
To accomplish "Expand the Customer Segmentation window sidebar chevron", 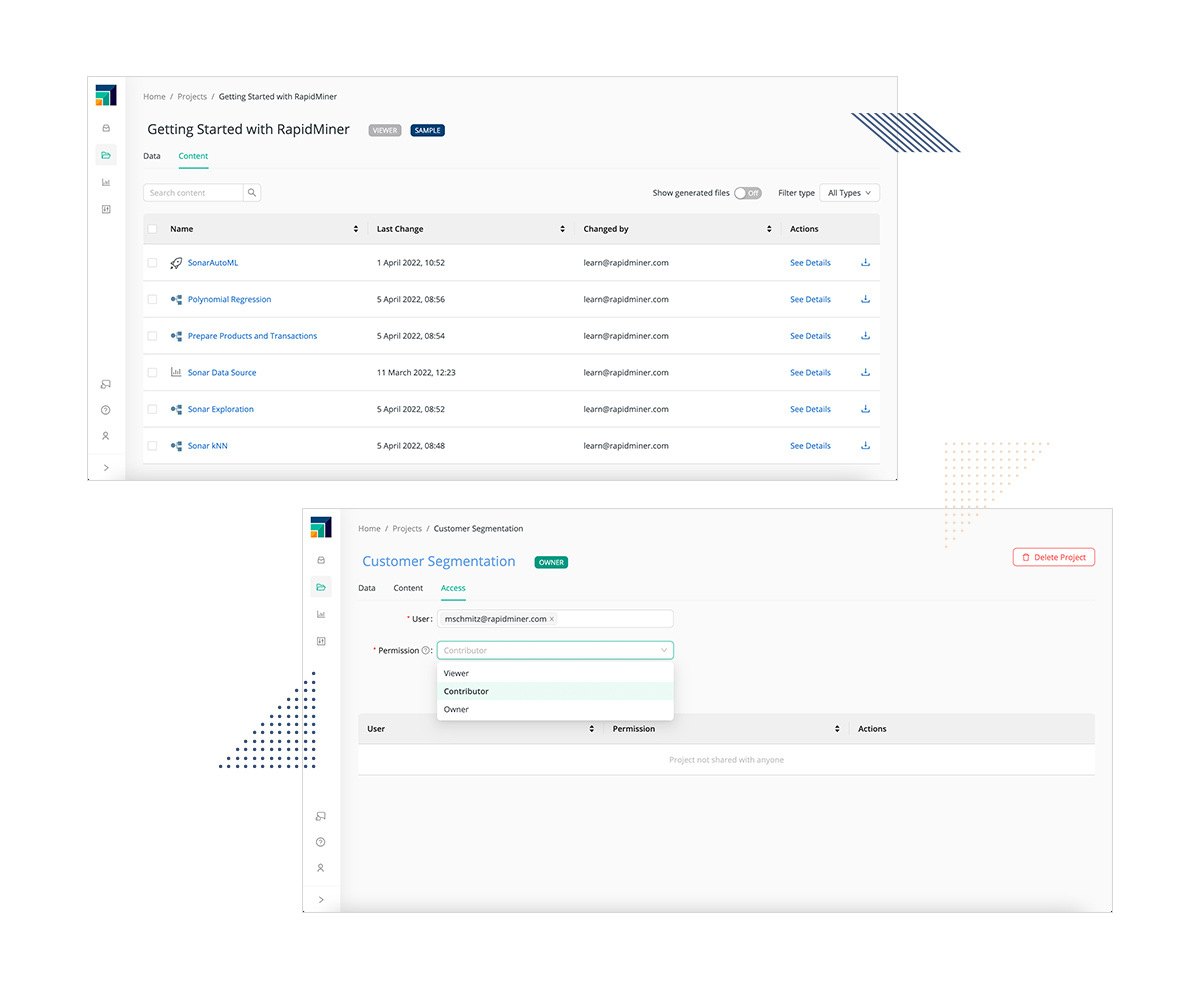I will pos(321,900).
